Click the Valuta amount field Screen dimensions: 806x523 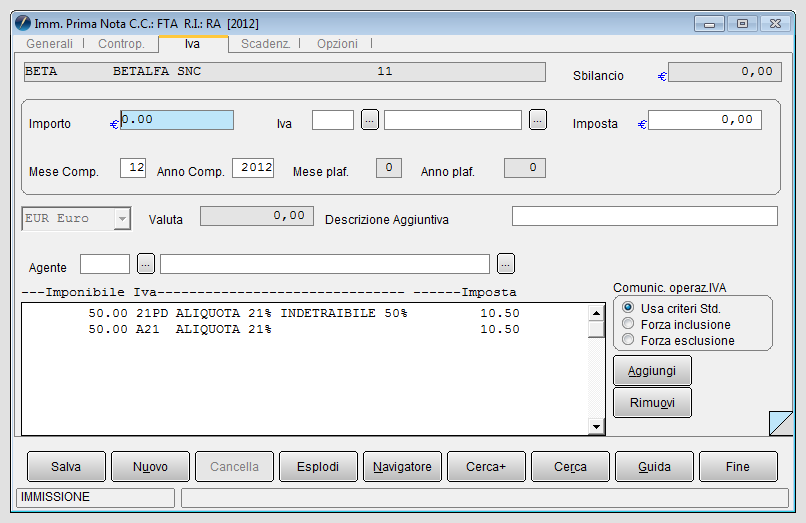pos(257,216)
